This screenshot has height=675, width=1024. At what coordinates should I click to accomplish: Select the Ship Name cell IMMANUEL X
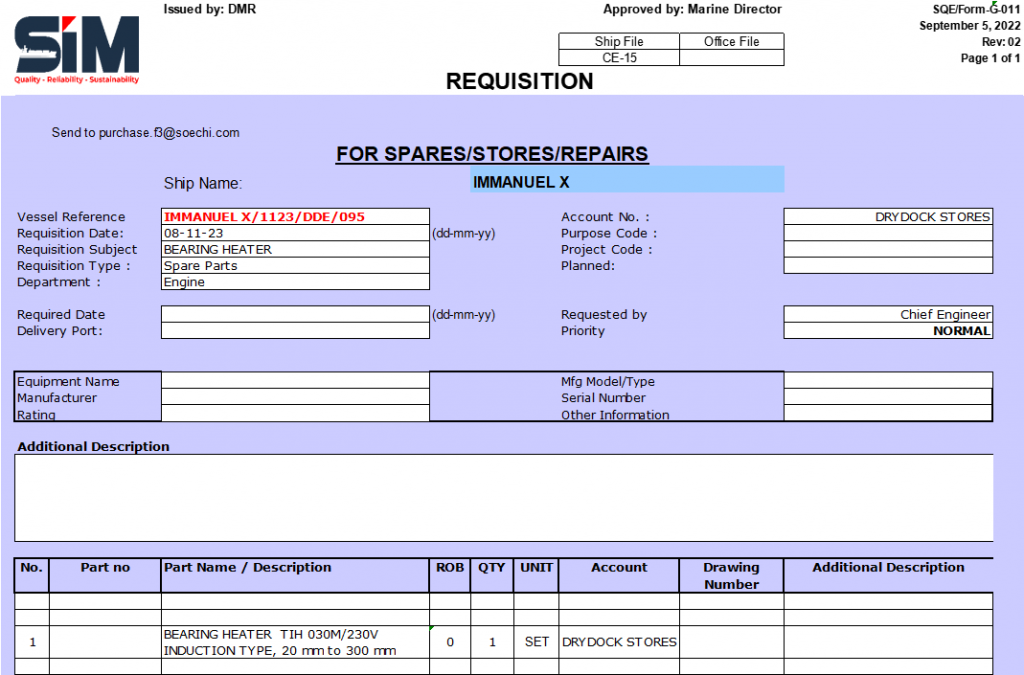pos(627,181)
